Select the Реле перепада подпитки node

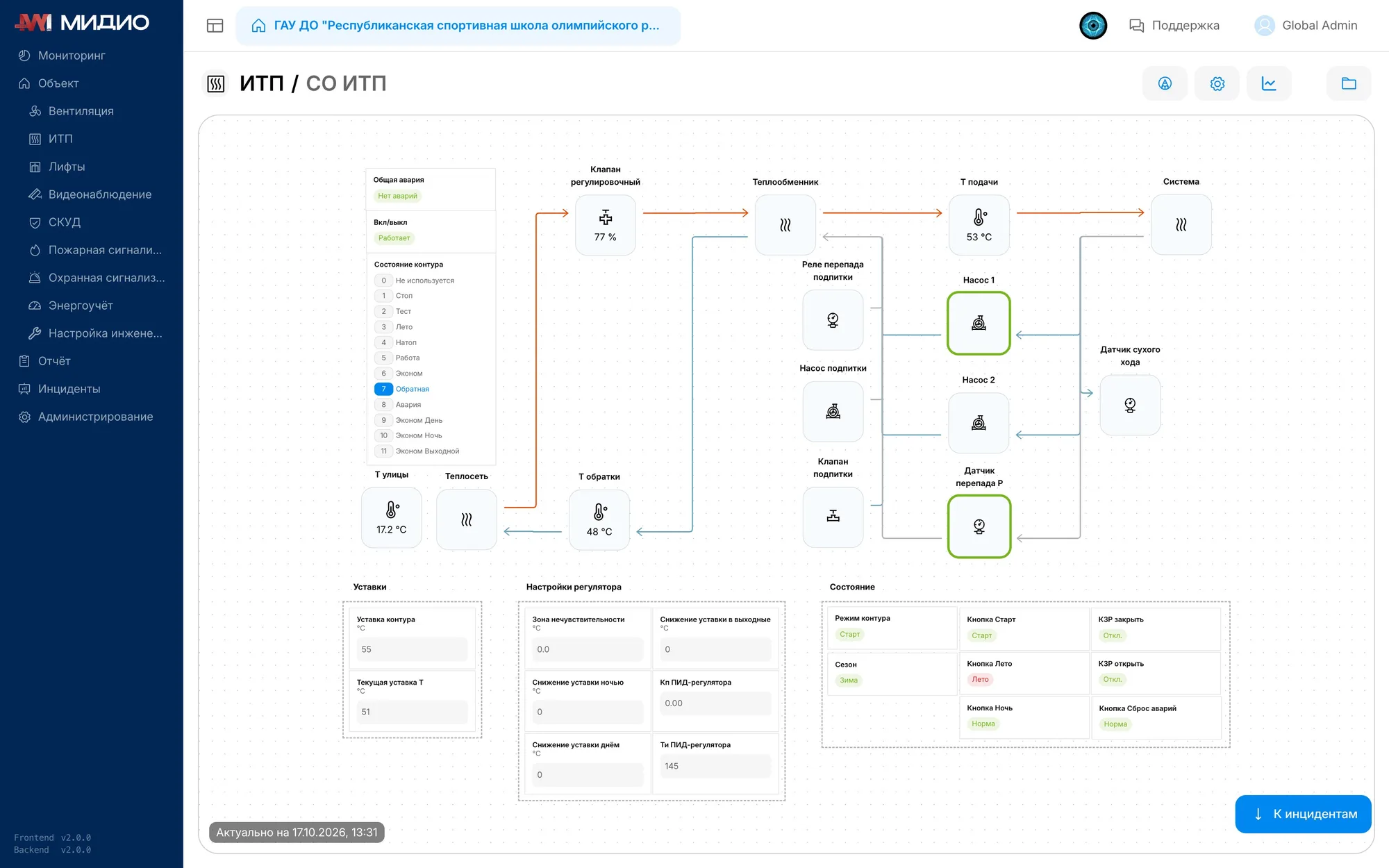pos(833,320)
